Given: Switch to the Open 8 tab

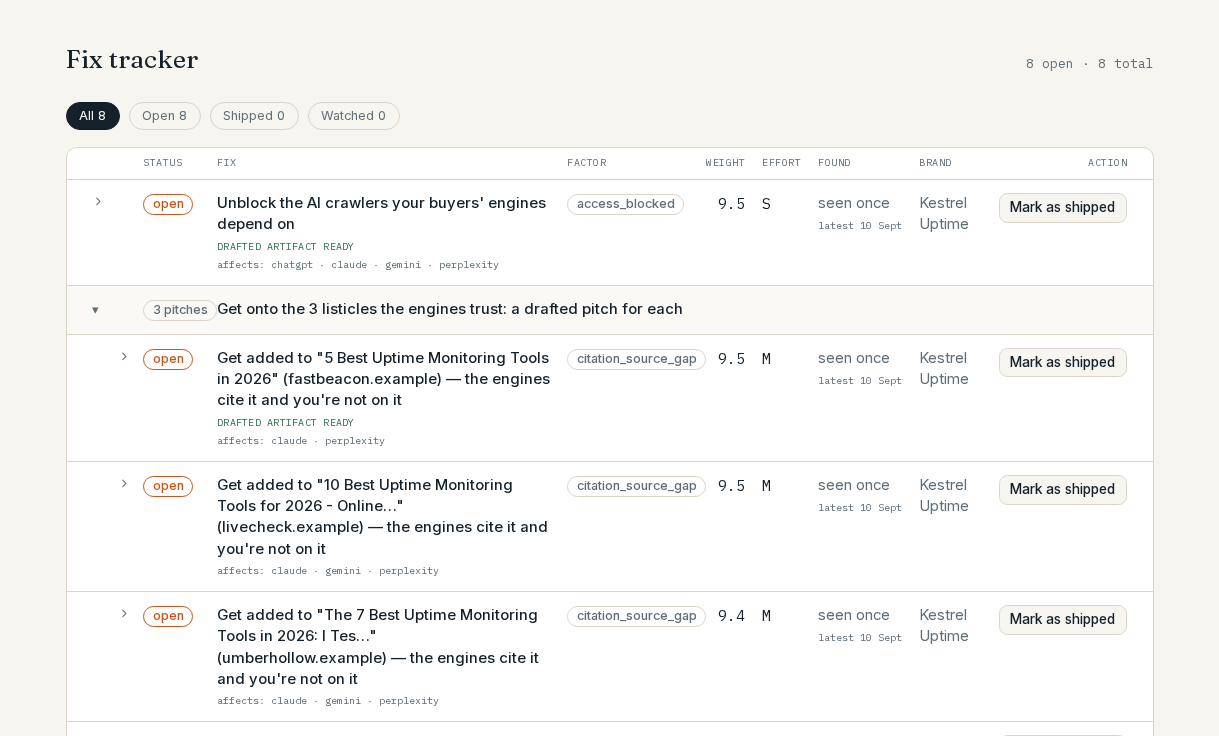Looking at the screenshot, I should click(165, 116).
